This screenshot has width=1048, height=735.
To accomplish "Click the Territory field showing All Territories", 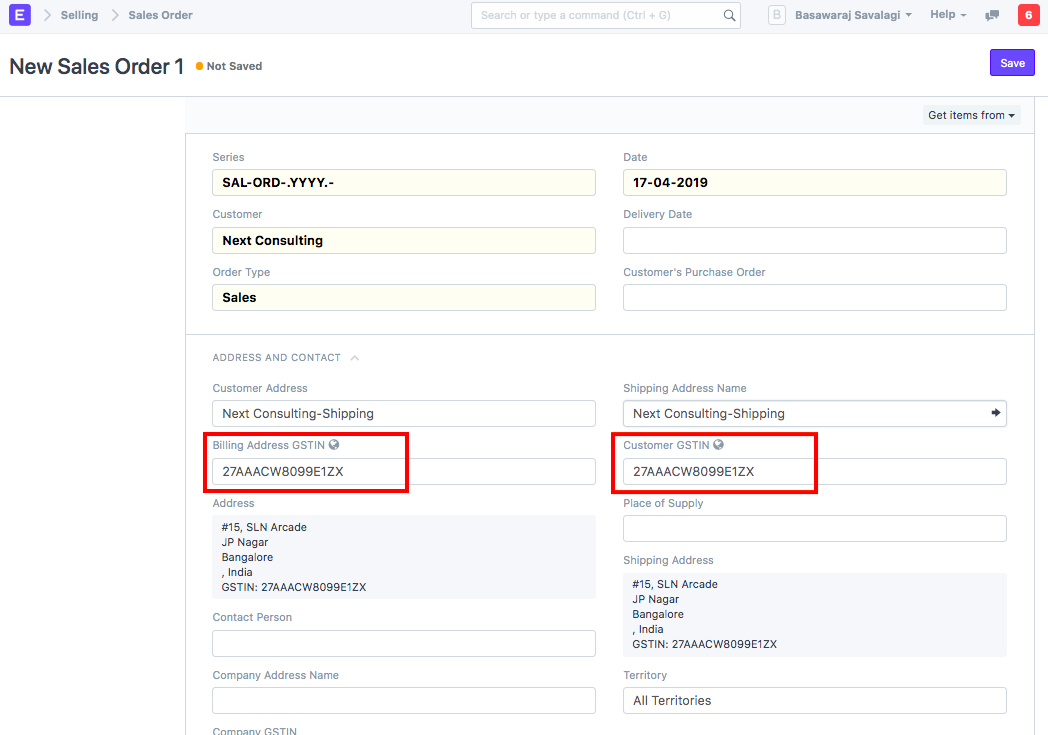I will (x=814, y=701).
